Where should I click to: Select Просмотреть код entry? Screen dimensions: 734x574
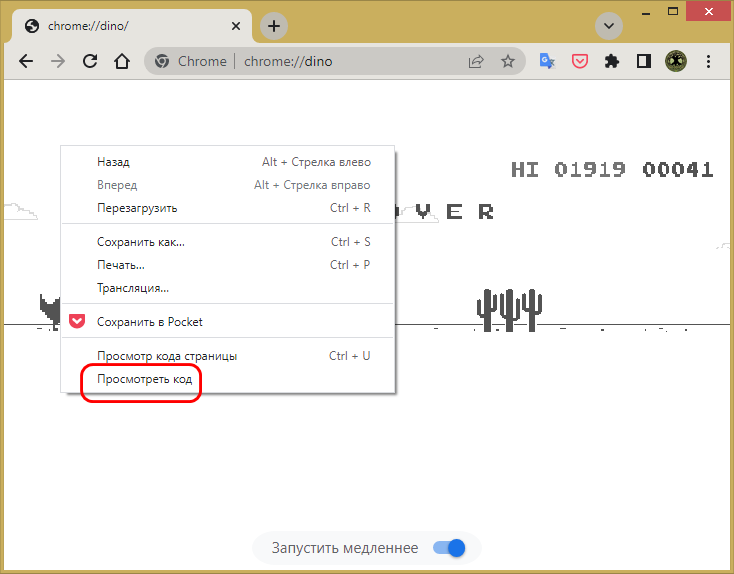(x=228, y=379)
